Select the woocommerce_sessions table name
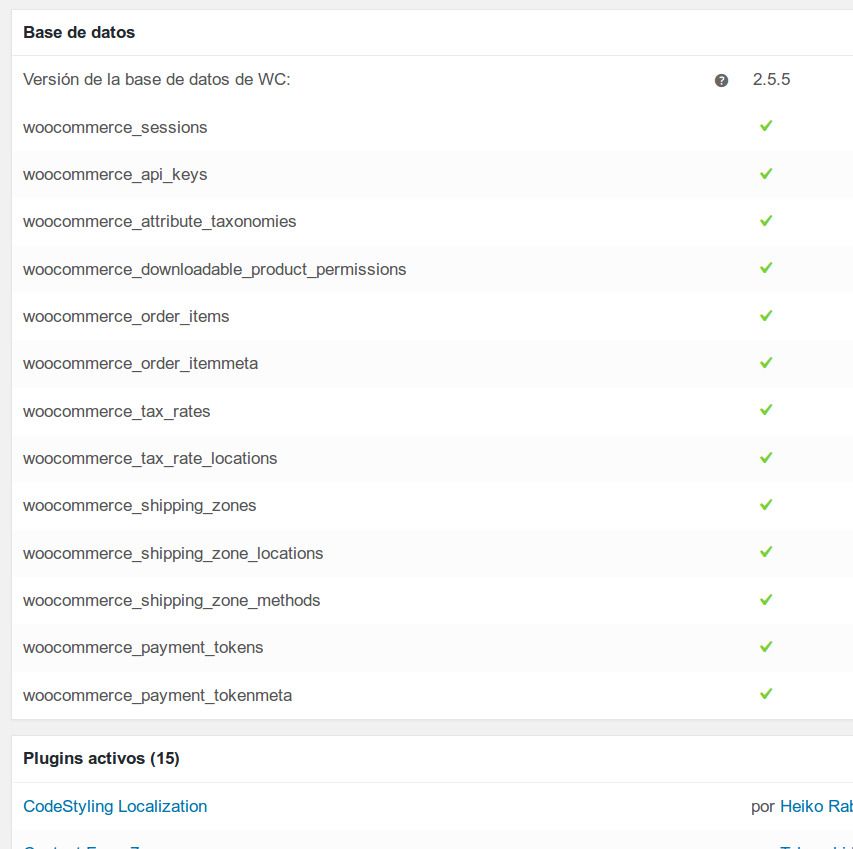 [115, 127]
